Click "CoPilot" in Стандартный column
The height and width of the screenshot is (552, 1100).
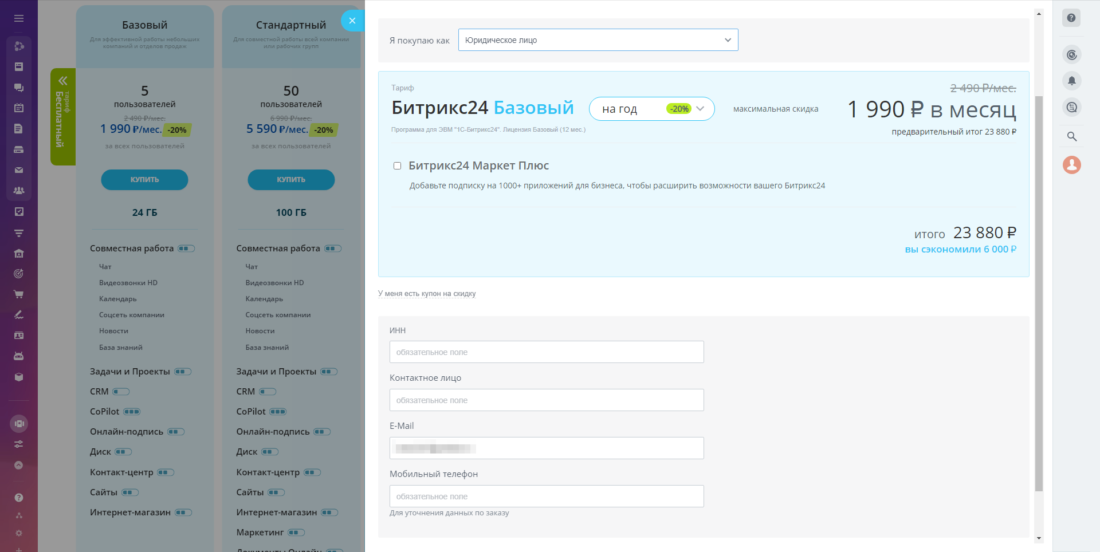pos(251,411)
